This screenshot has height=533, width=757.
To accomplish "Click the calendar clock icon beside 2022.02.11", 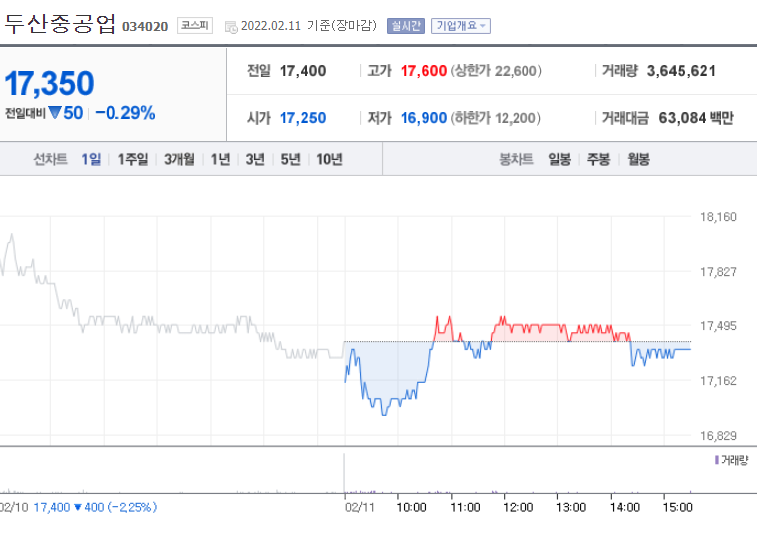I will pyautogui.click(x=231, y=27).
